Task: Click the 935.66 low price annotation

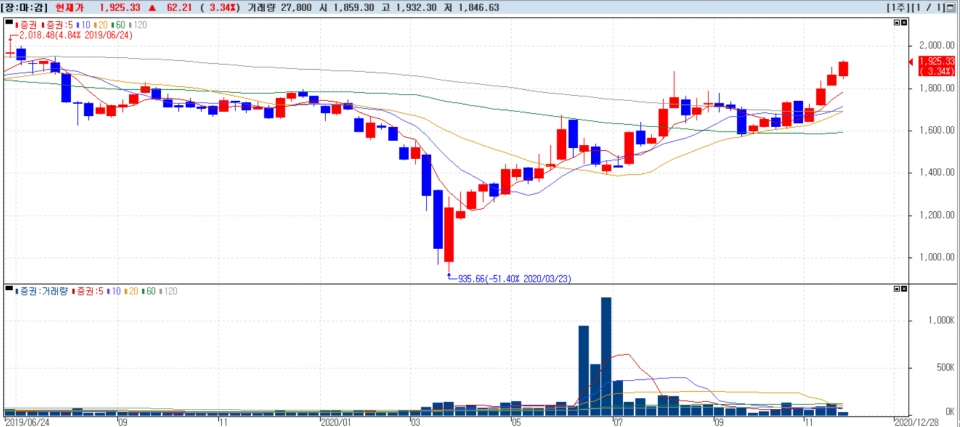Action: pyautogui.click(x=513, y=279)
